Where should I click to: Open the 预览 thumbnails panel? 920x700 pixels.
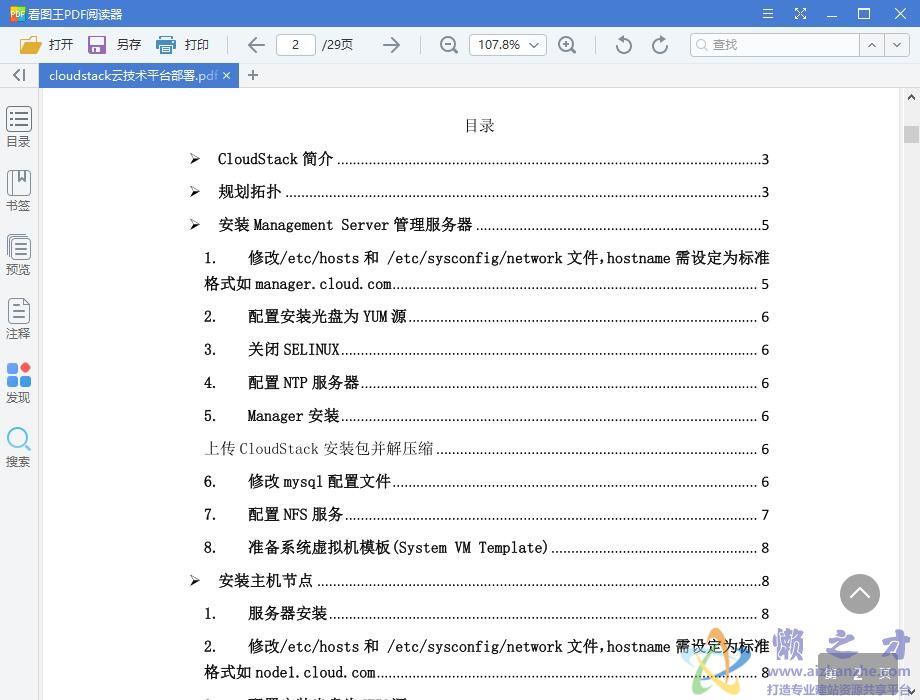tap(18, 255)
